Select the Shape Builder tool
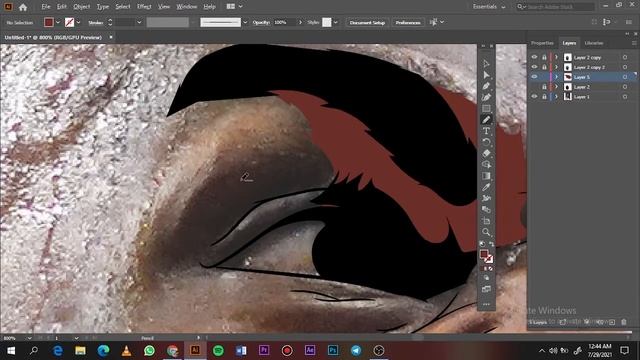 click(486, 164)
